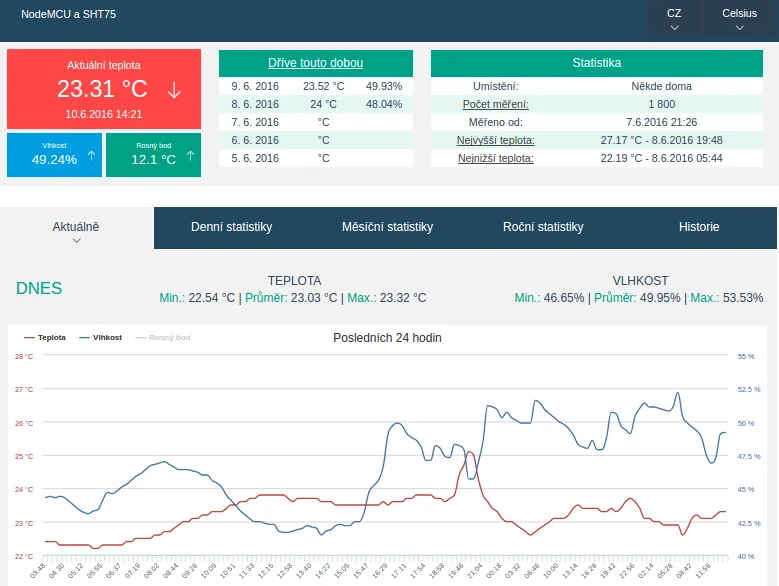Click the red Aktuální teplota tile
This screenshot has height=586, width=779.
pyautogui.click(x=104, y=89)
